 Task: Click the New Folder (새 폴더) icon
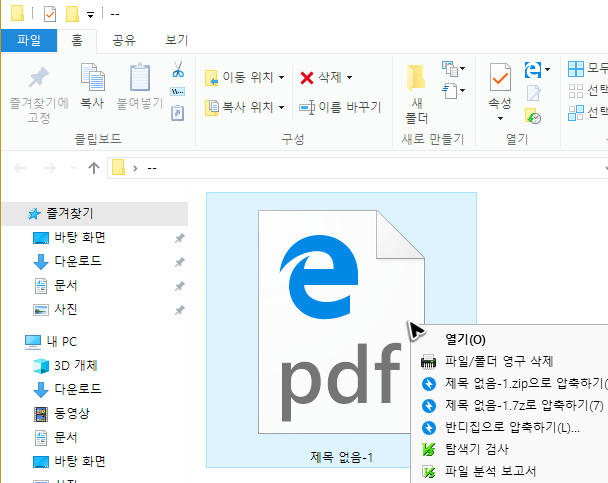tap(416, 78)
